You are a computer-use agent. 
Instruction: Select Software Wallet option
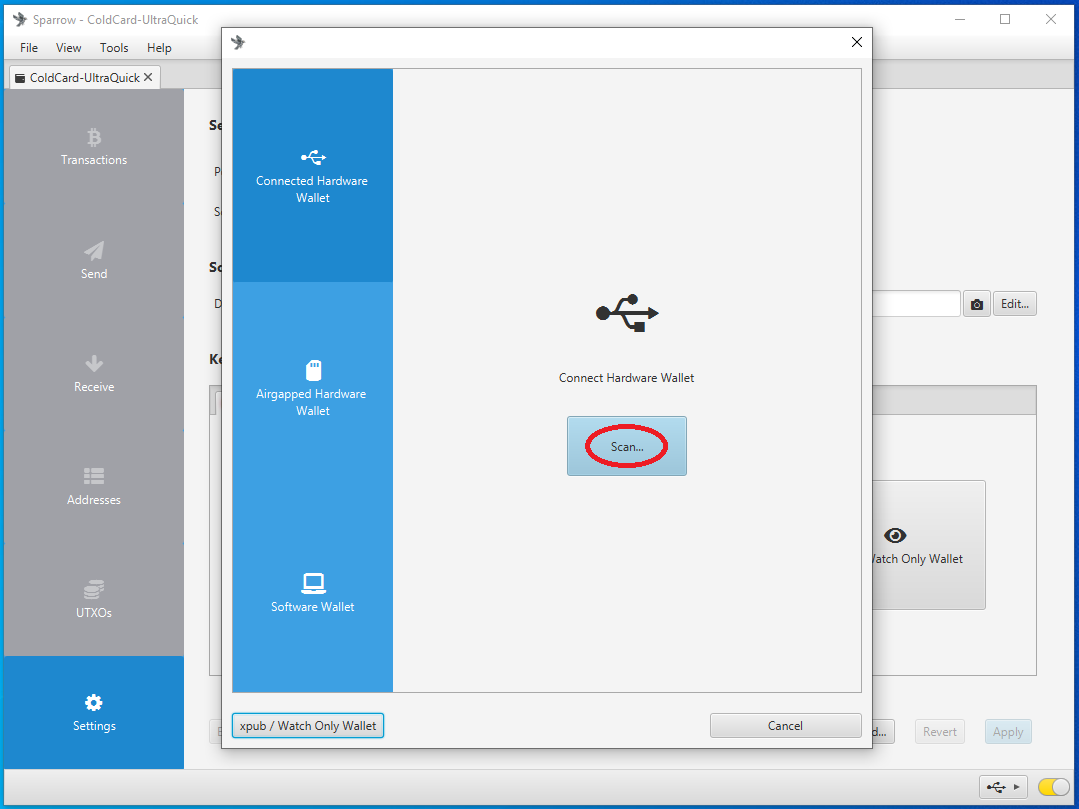point(312,594)
